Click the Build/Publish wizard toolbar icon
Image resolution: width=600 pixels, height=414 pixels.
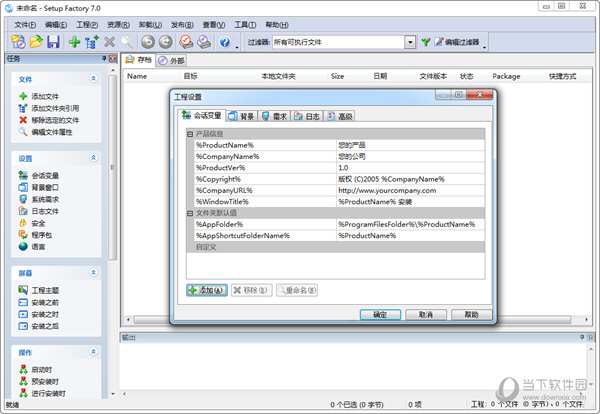(186, 42)
